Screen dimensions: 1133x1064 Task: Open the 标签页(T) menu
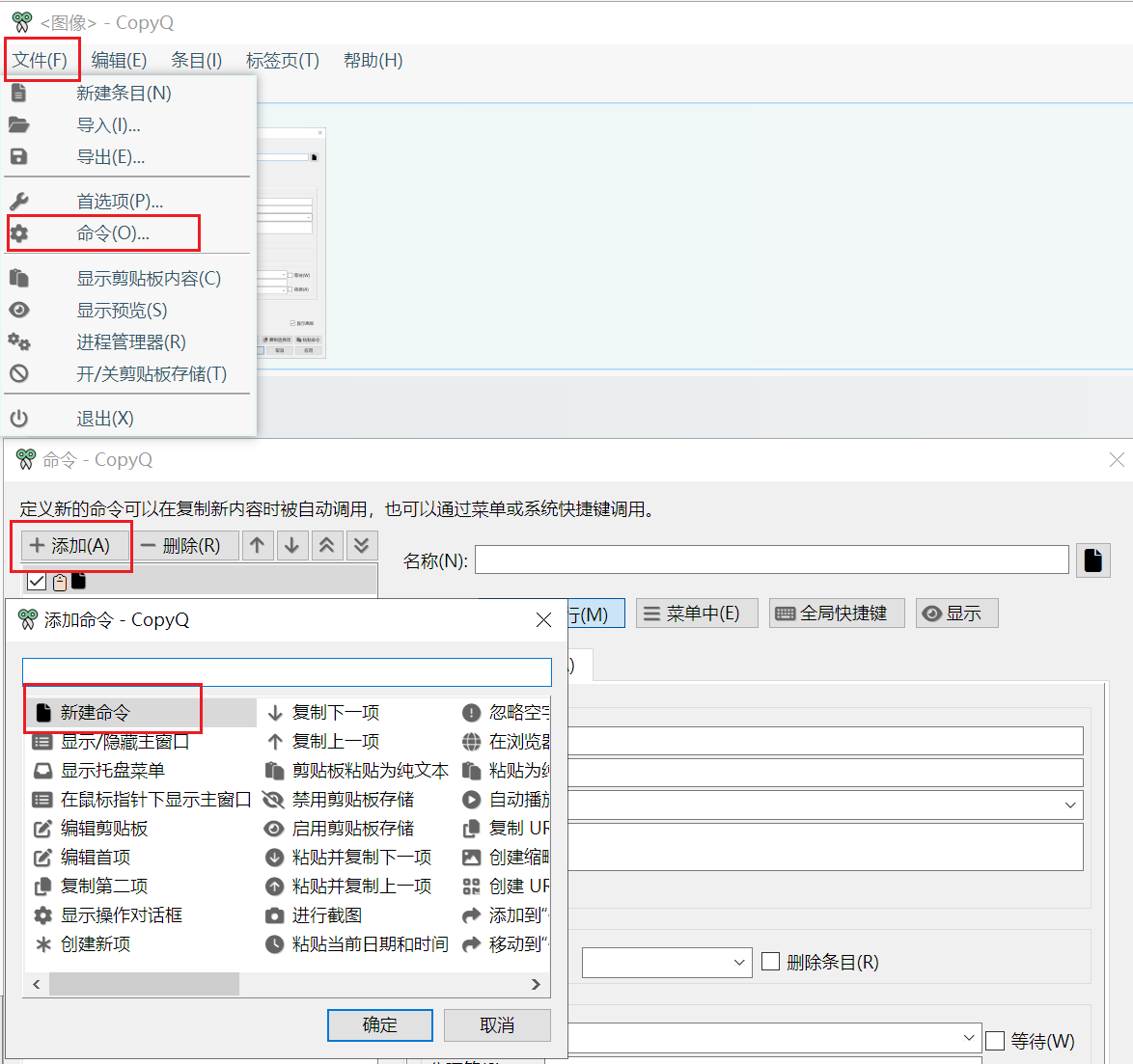pyautogui.click(x=283, y=60)
